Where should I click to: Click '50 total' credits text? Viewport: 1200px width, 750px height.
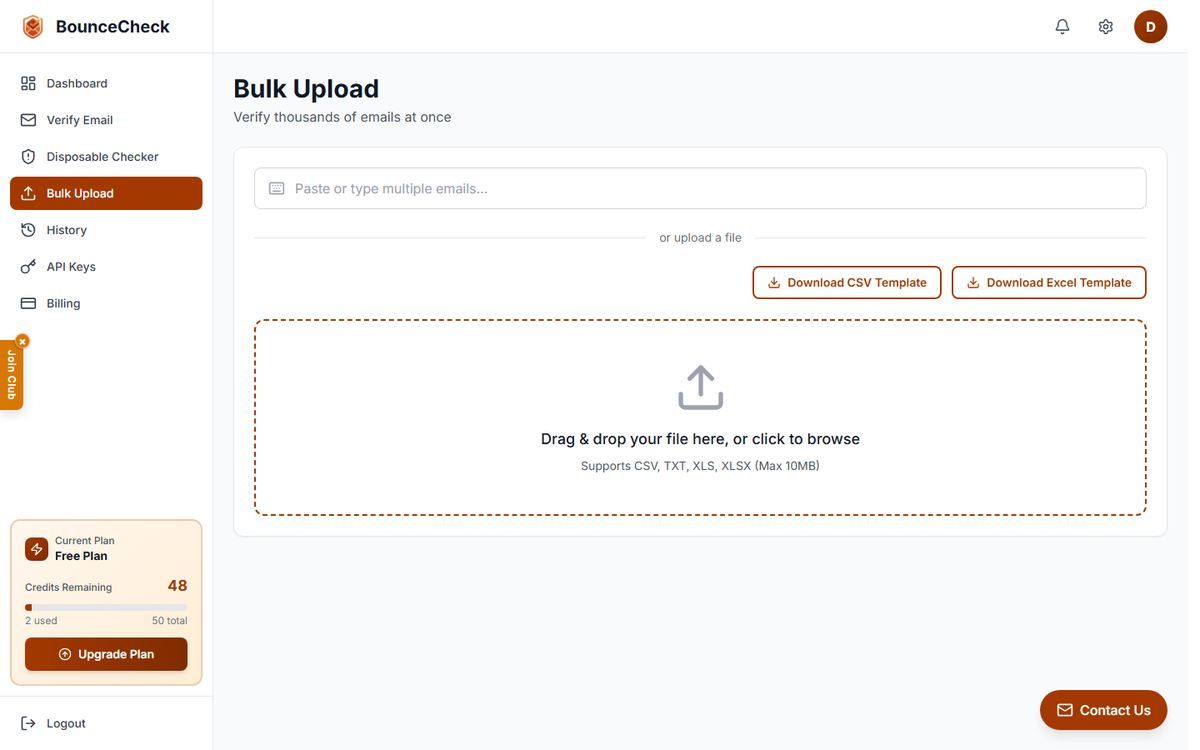[x=169, y=621]
